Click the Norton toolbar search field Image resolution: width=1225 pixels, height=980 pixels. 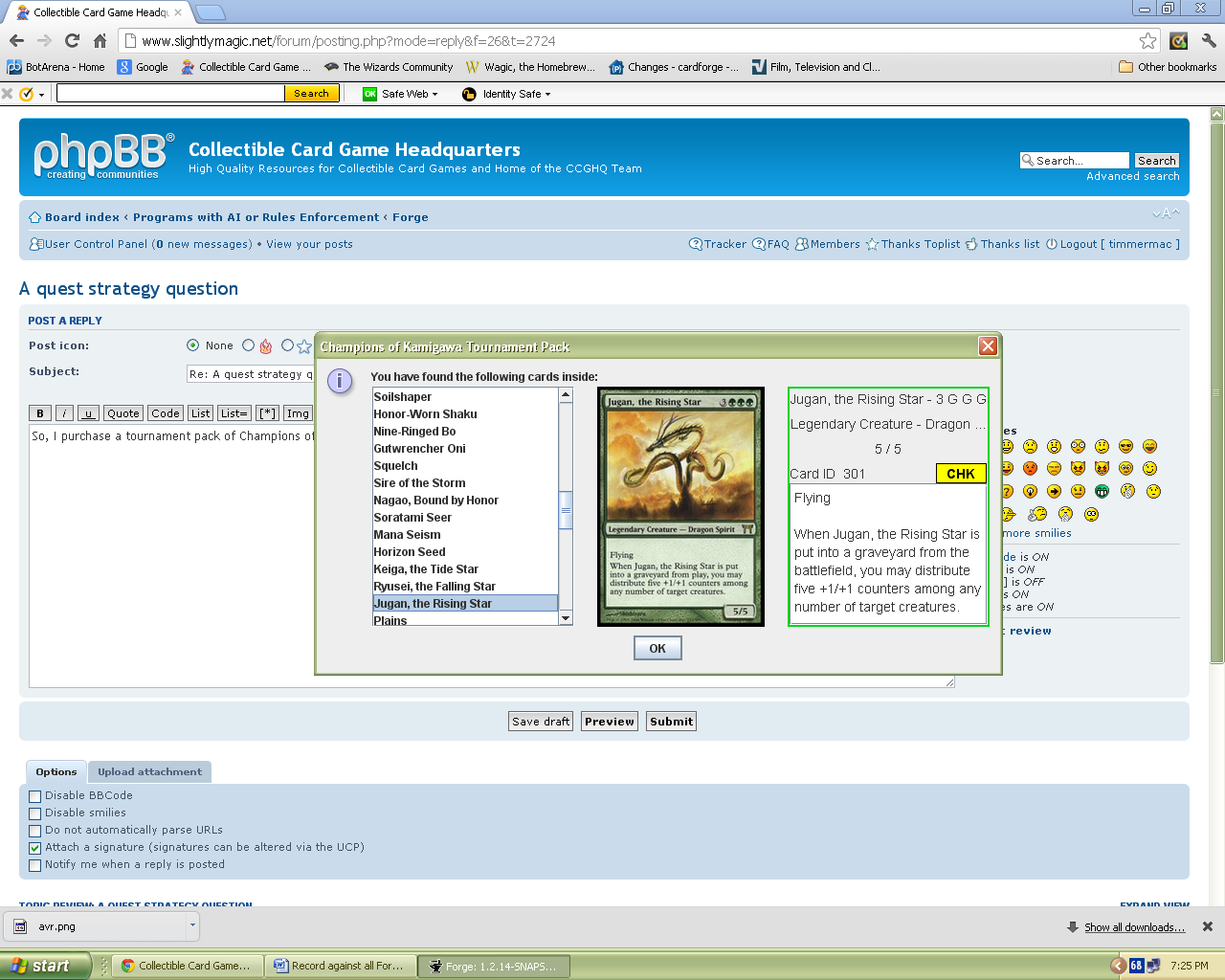(170, 93)
